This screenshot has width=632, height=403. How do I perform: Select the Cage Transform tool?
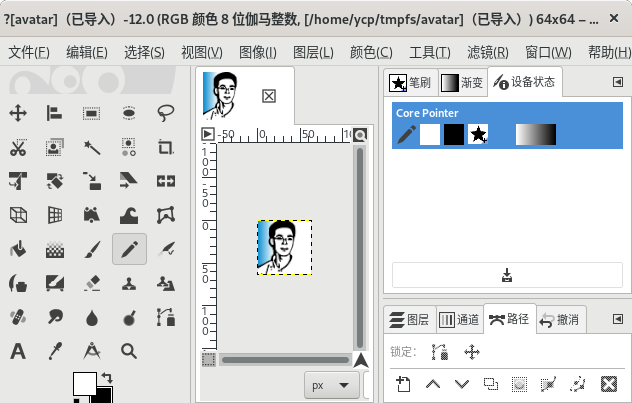pyautogui.click(x=166, y=215)
